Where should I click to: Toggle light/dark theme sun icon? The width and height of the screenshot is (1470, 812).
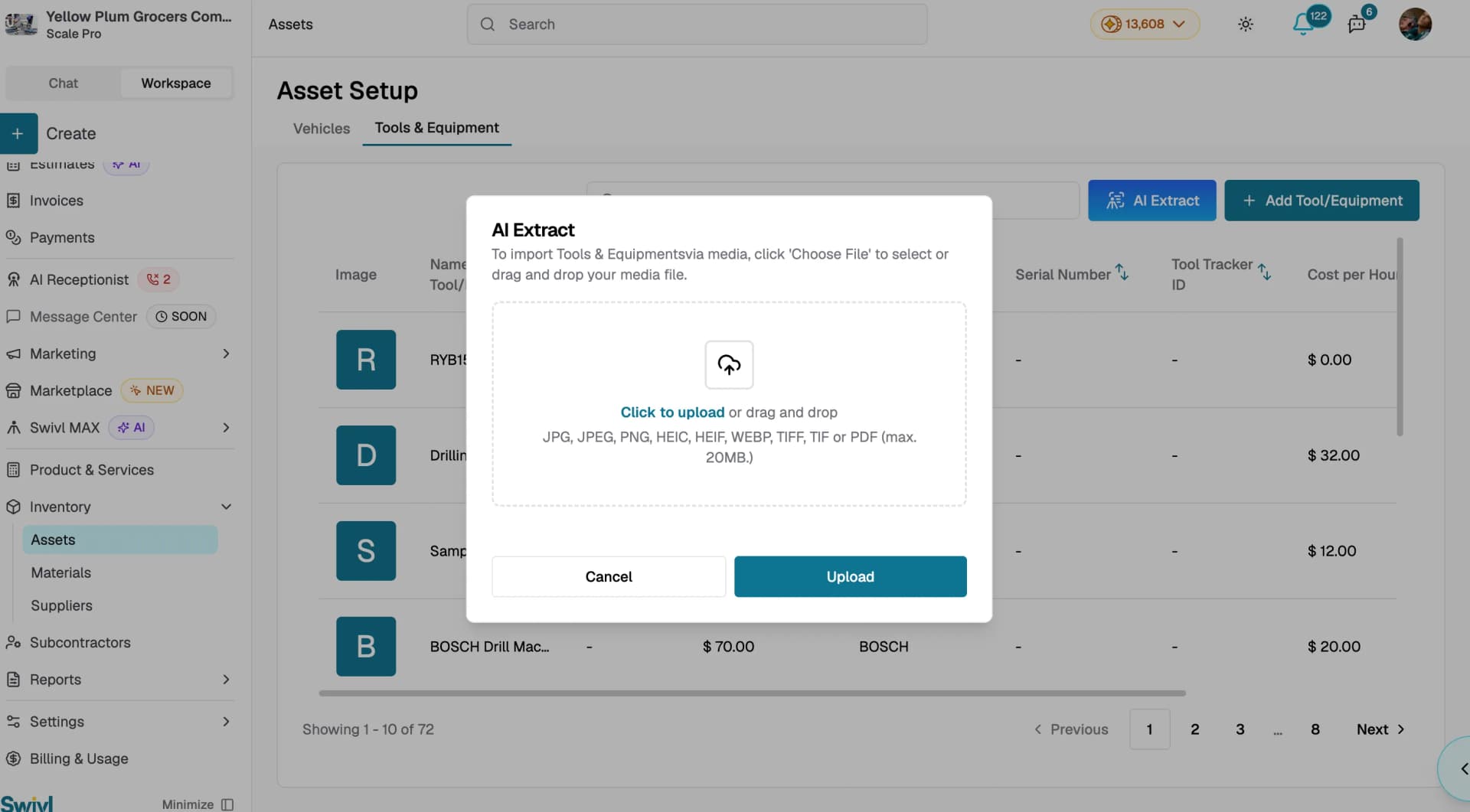1246,24
